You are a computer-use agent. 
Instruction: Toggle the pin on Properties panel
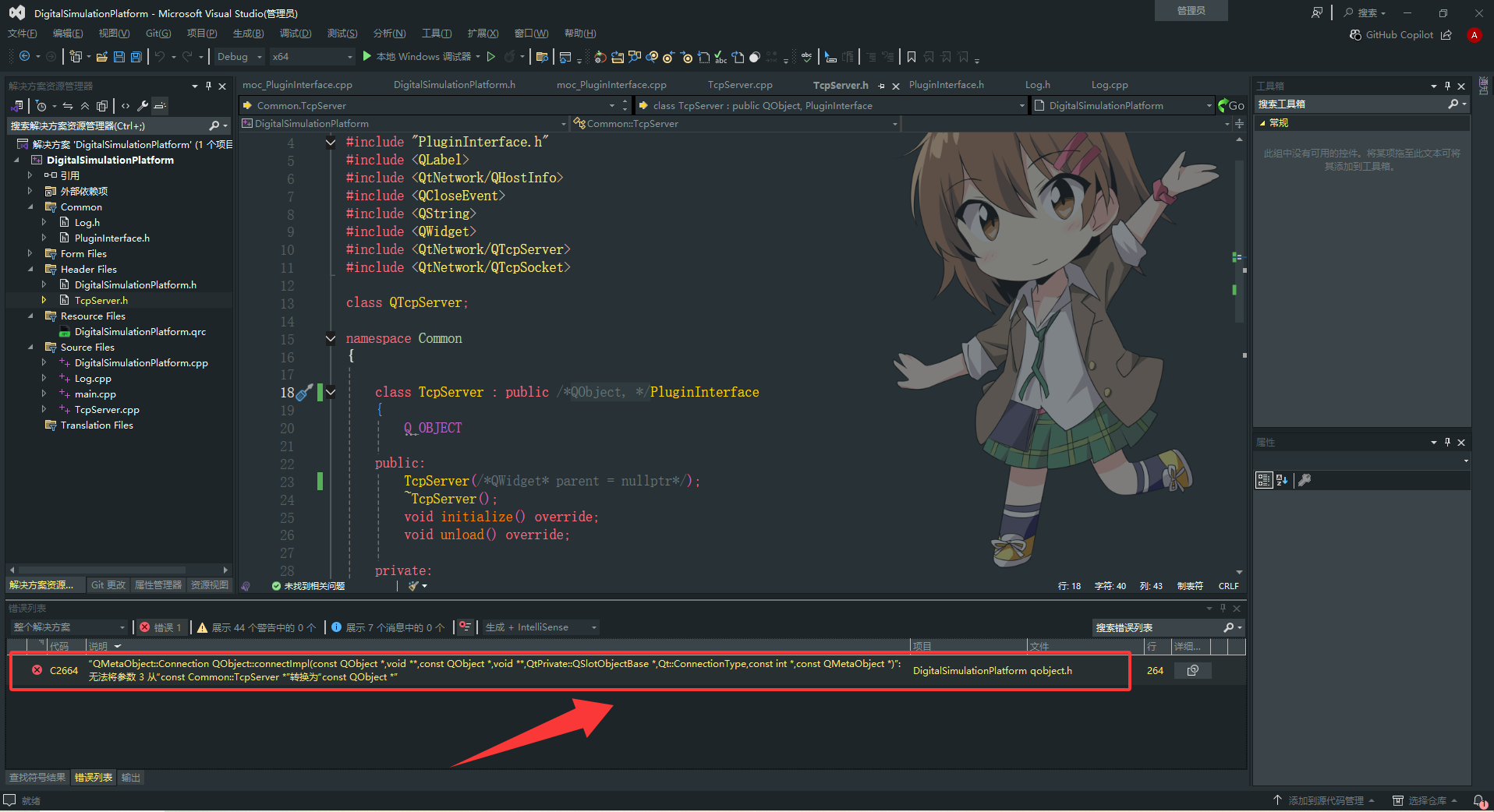[x=1447, y=442]
